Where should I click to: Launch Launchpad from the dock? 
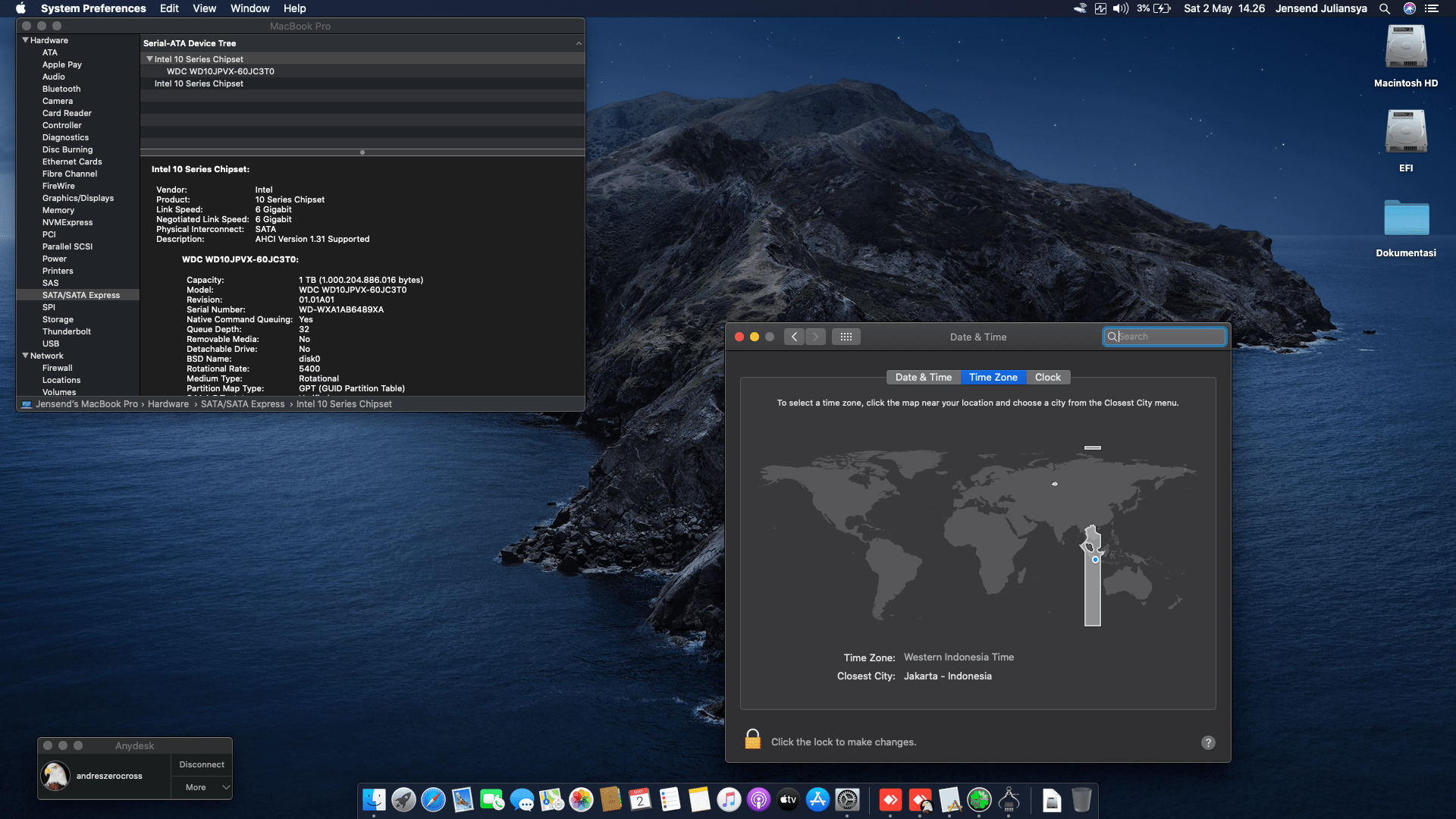pyautogui.click(x=403, y=800)
